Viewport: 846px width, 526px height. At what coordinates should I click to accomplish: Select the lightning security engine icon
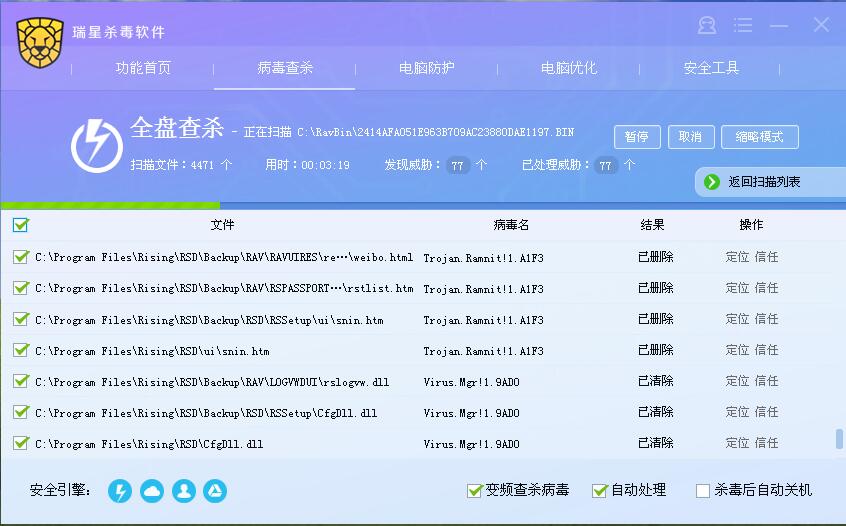(x=120, y=491)
